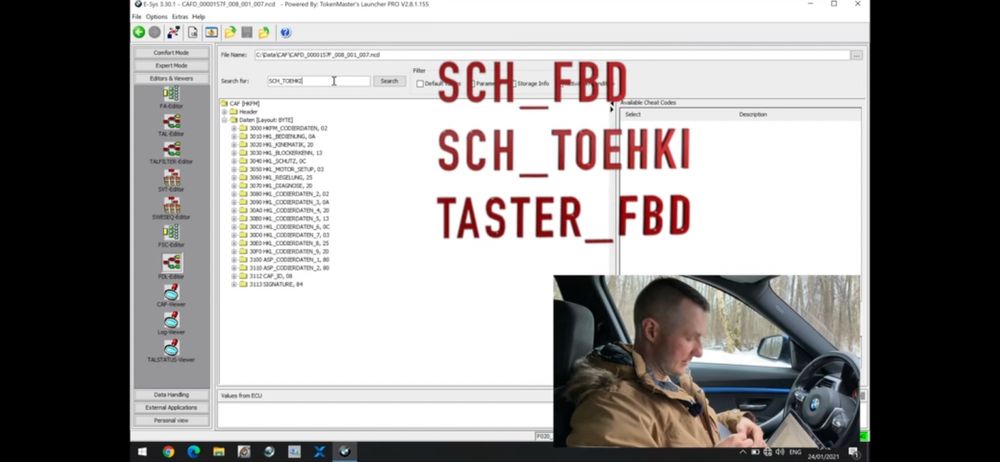The height and width of the screenshot is (462, 1000).
Task: Open the FA-Editor
Action: (x=171, y=98)
